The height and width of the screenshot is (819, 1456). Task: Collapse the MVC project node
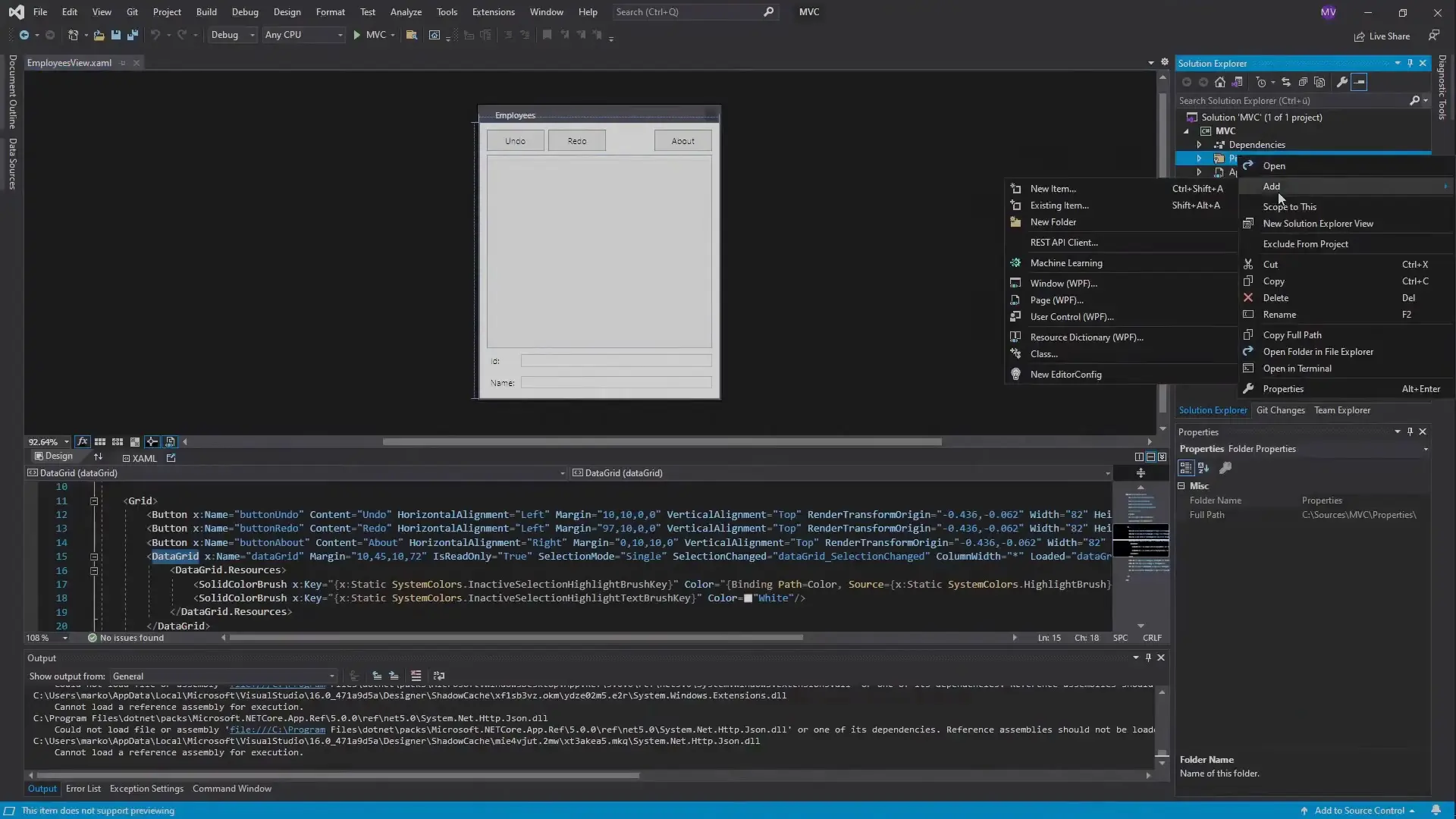[1187, 130]
